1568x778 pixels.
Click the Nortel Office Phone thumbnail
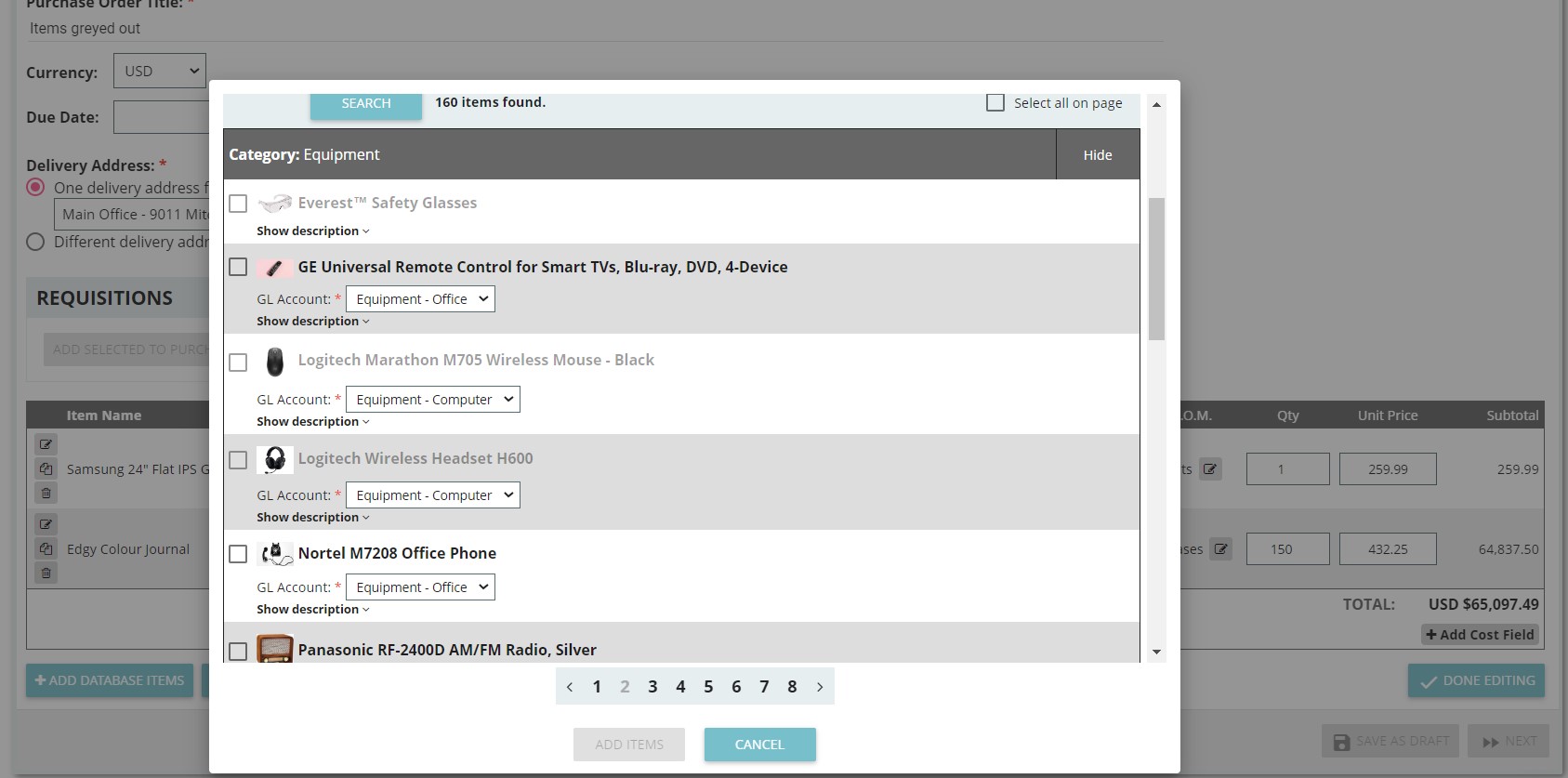275,554
